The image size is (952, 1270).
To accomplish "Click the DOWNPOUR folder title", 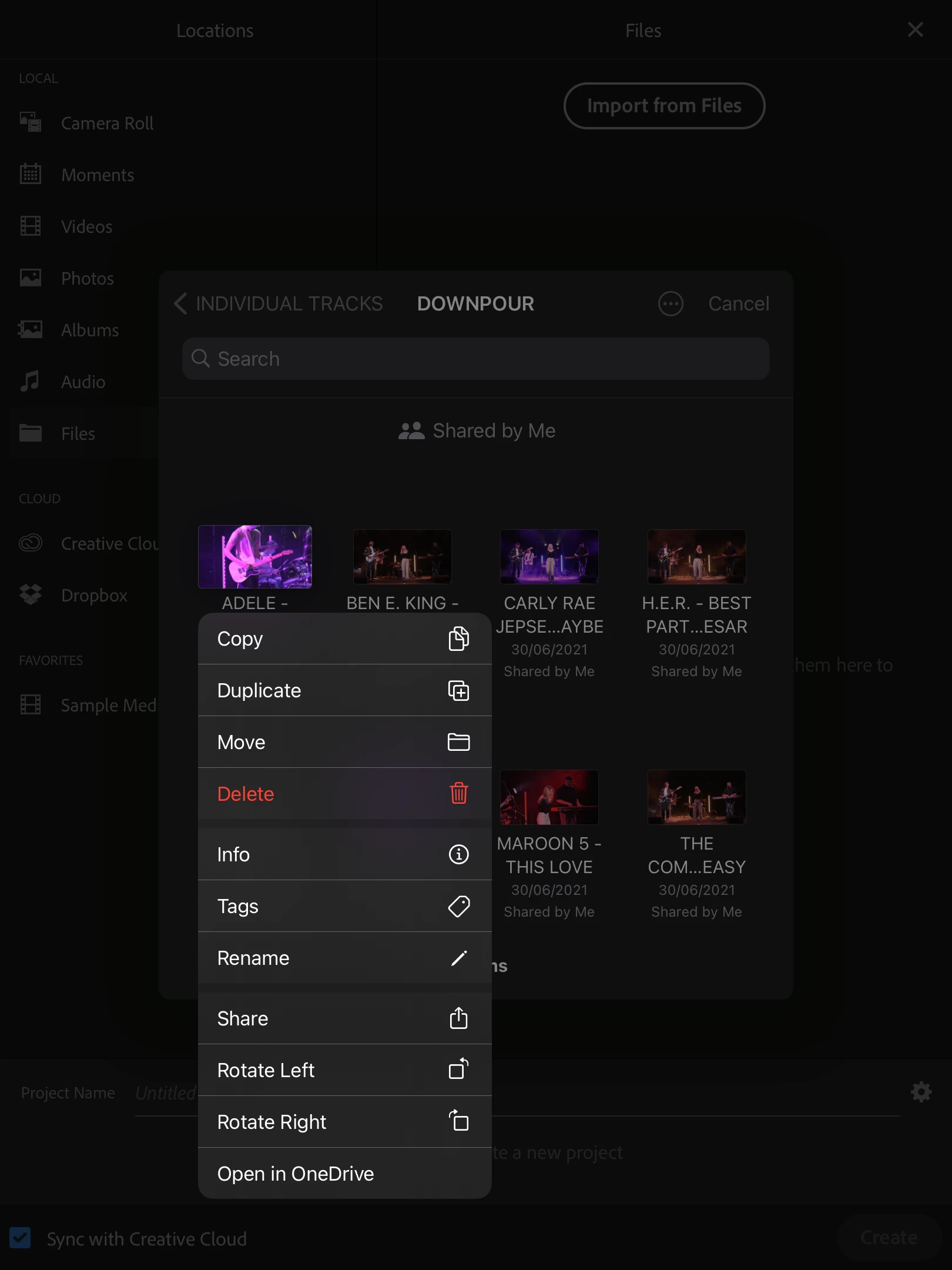I will pyautogui.click(x=475, y=304).
